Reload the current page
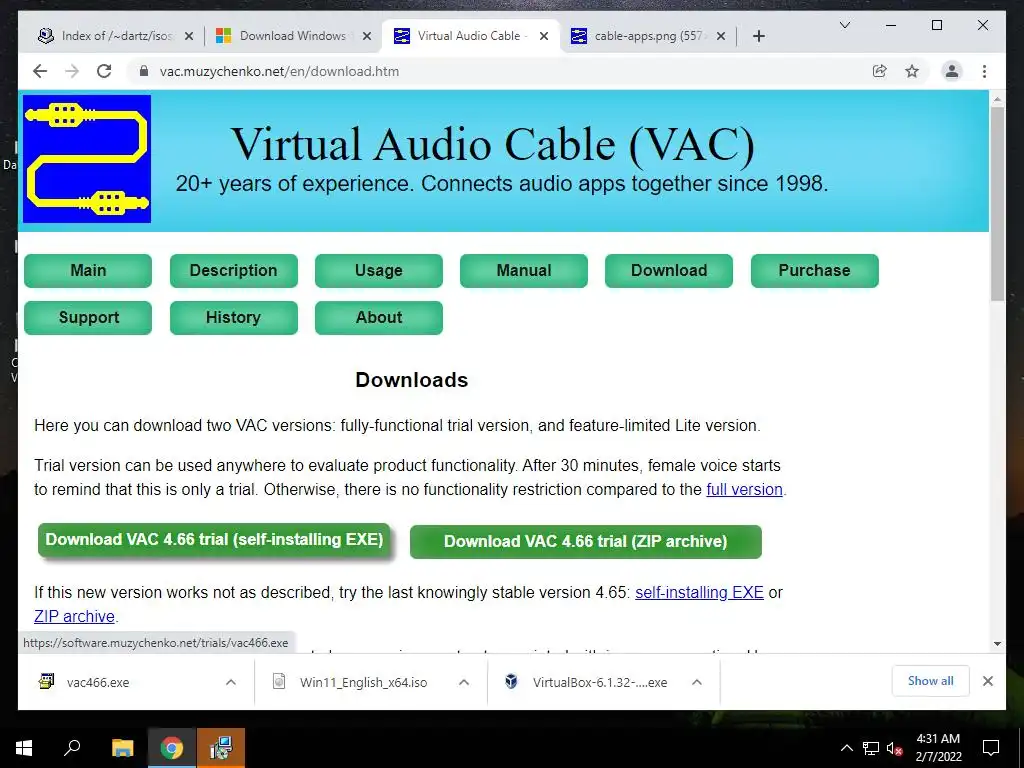 (104, 71)
